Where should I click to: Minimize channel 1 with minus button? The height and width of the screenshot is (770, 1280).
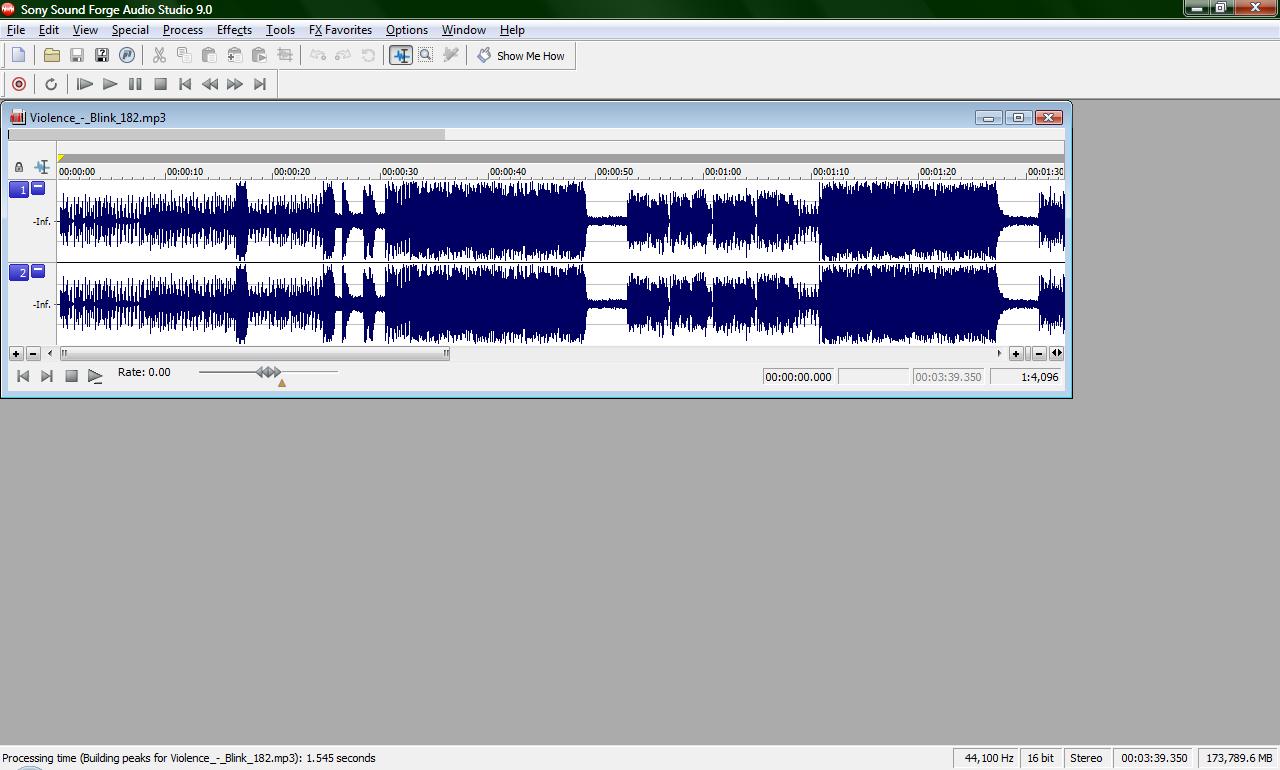click(38, 187)
